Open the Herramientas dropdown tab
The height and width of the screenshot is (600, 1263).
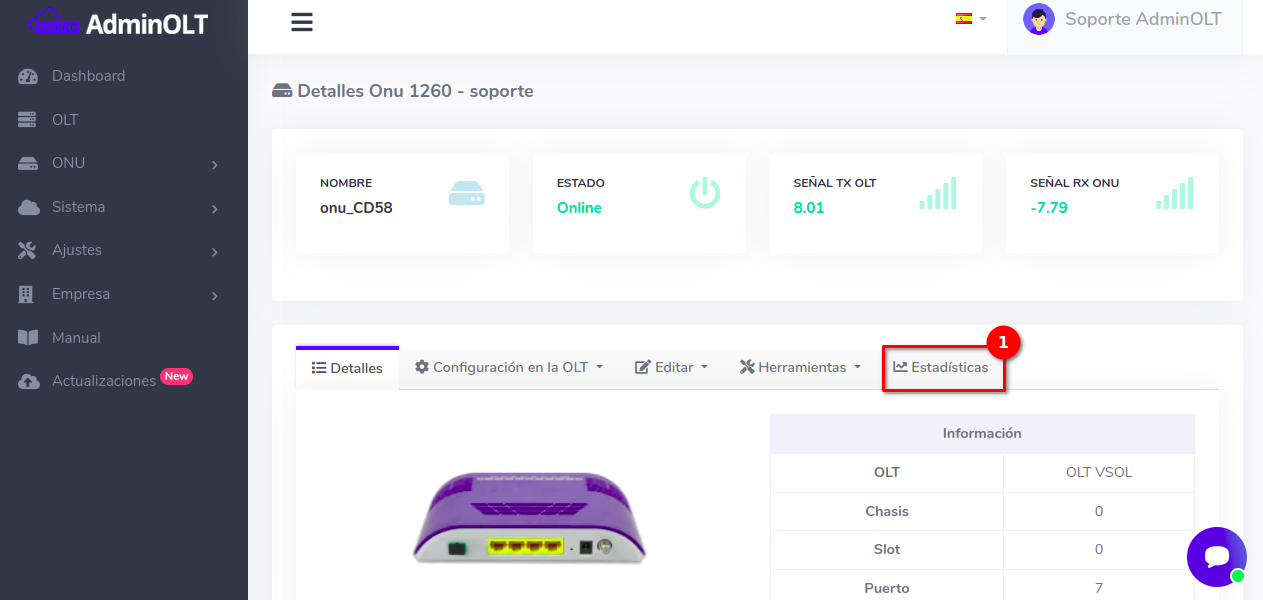click(800, 367)
